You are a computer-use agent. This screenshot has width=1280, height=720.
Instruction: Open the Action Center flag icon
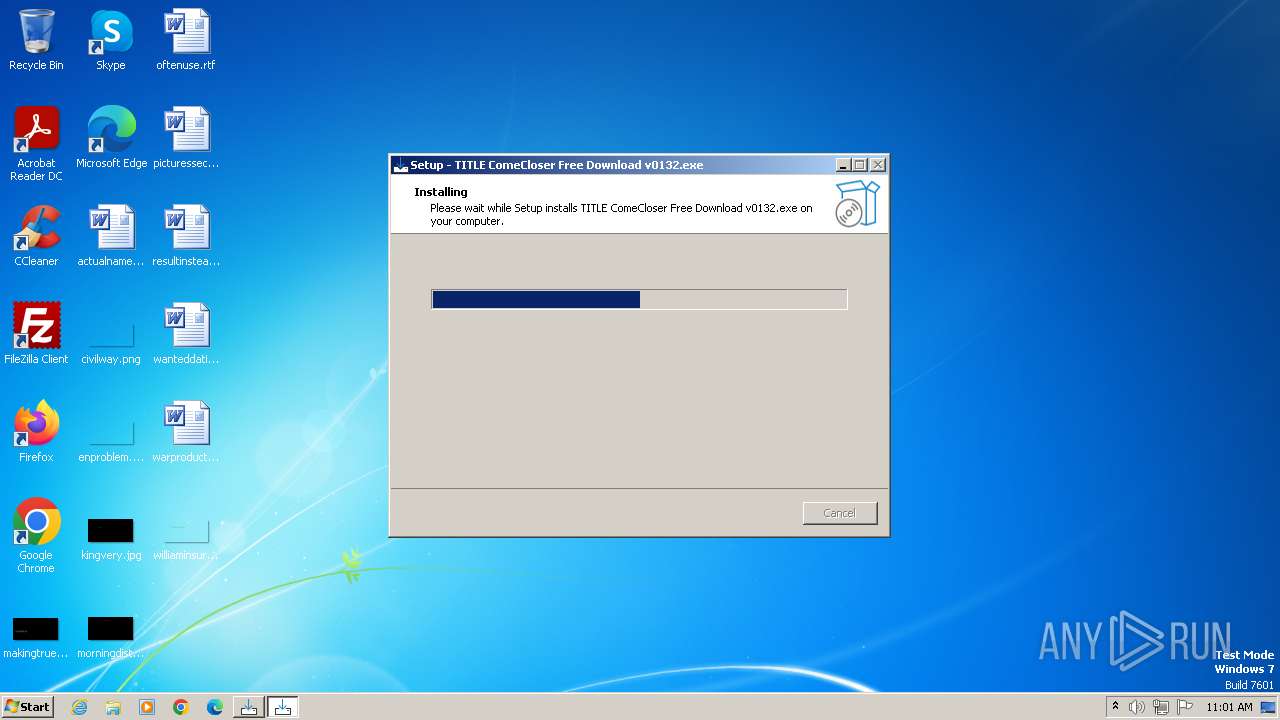point(1185,707)
